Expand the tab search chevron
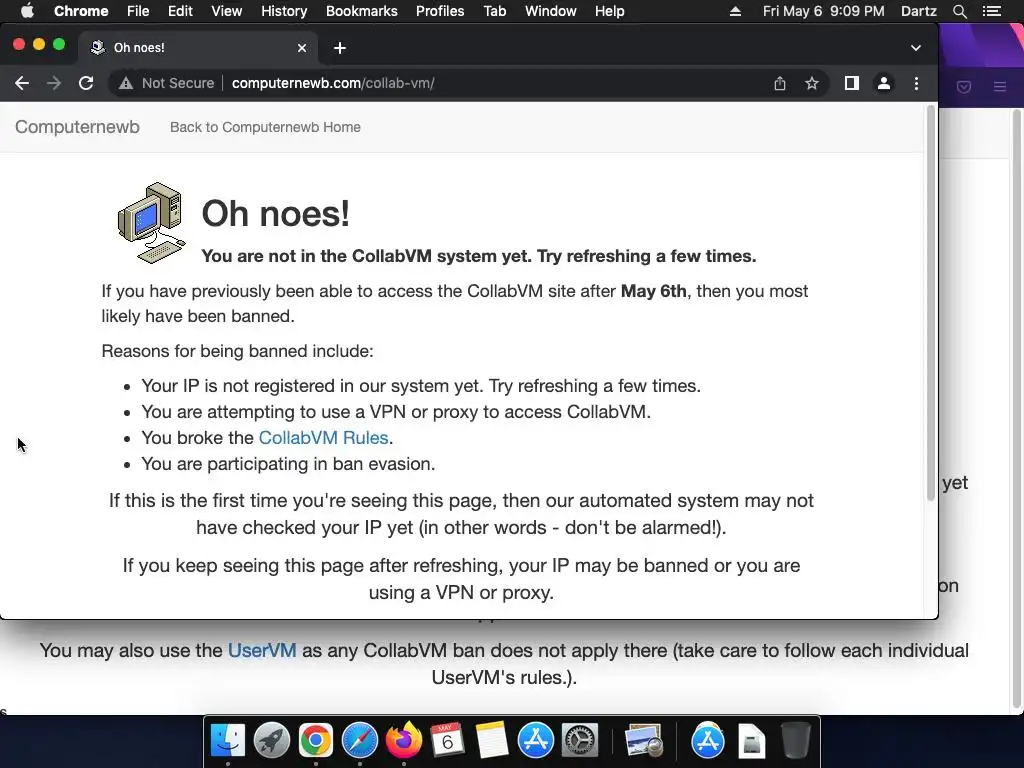Viewport: 1024px width, 768px height. pos(916,48)
